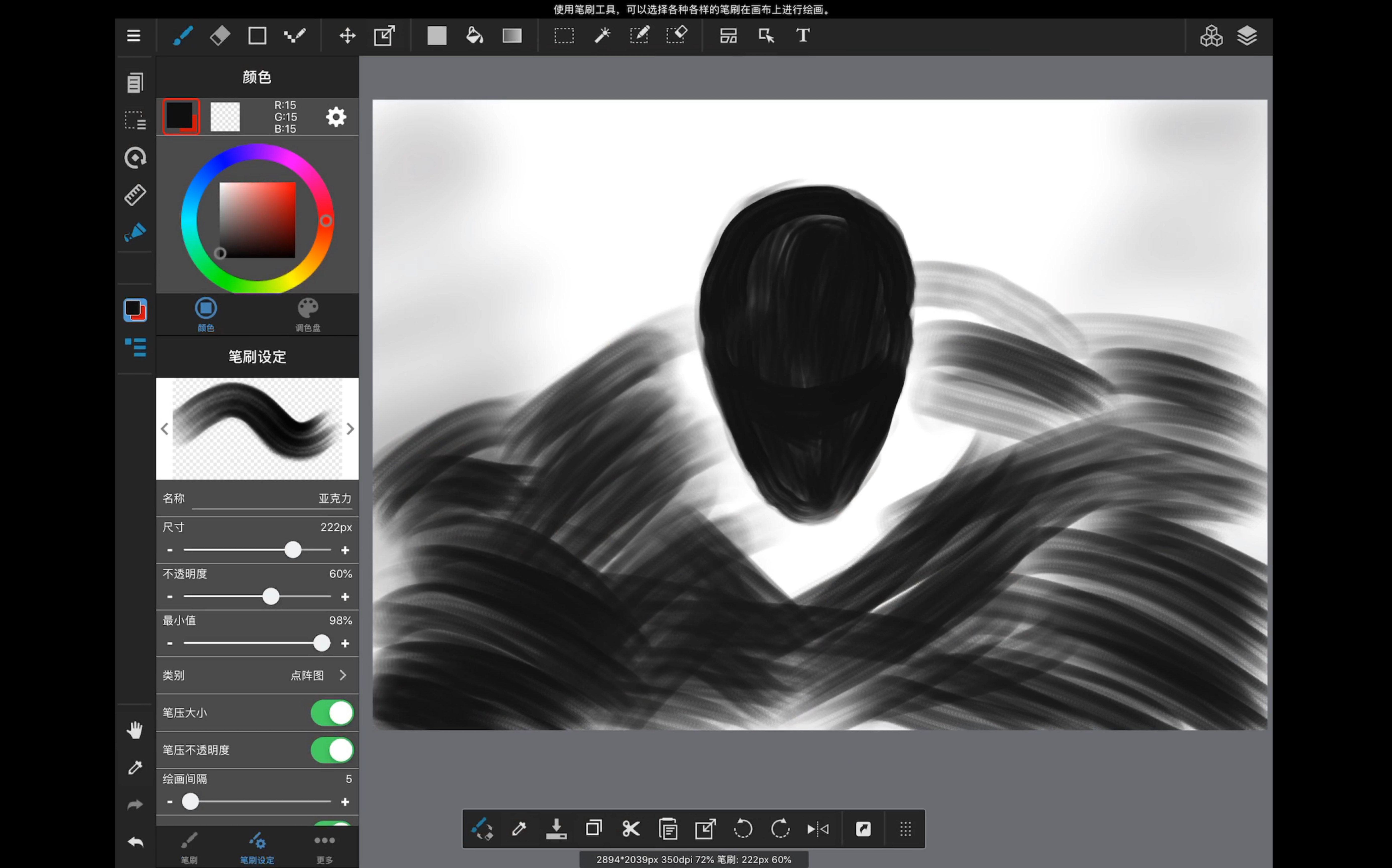Open the panel divide tool
The image size is (1392, 868).
729,36
